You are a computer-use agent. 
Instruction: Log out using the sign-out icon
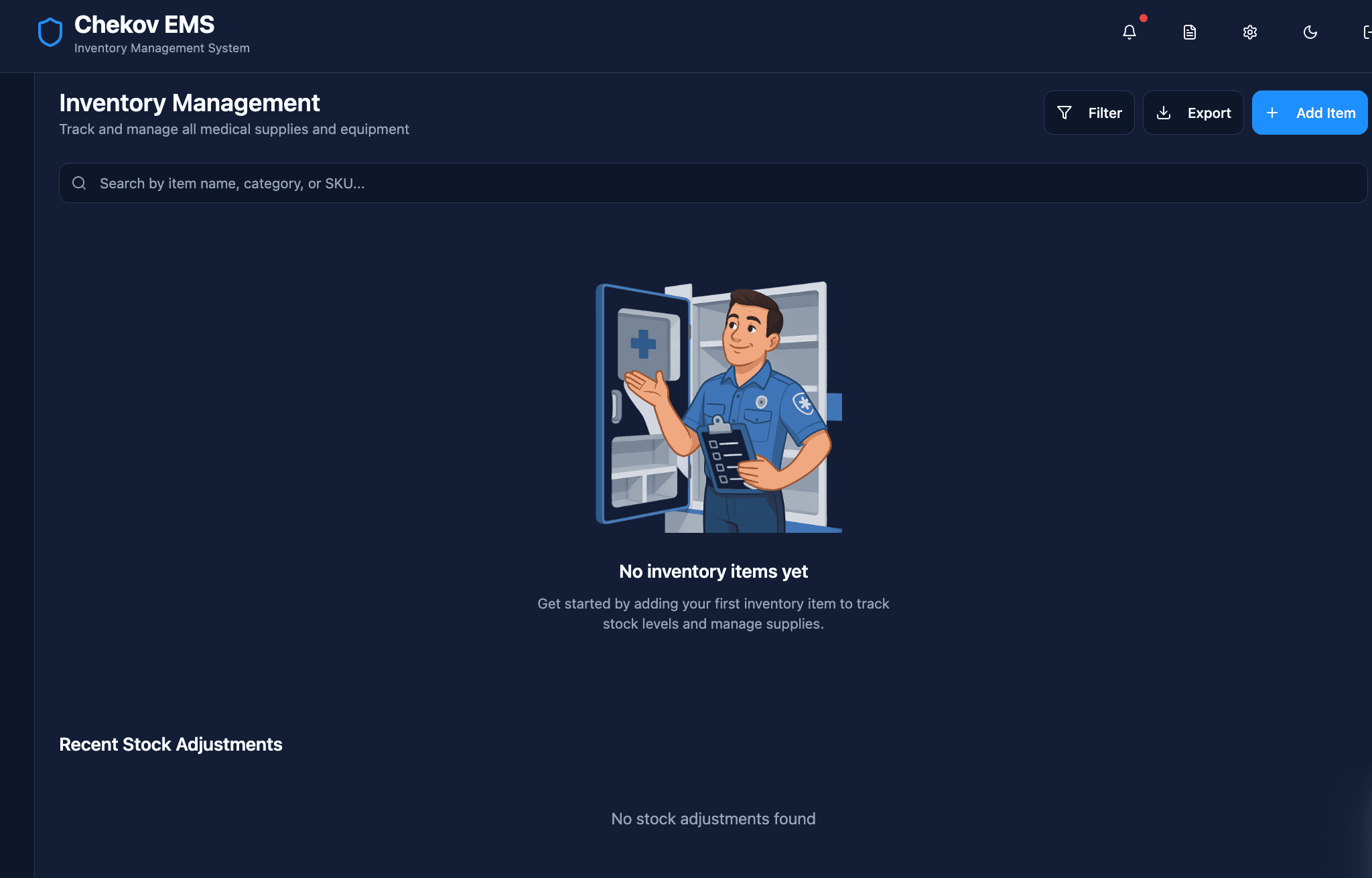1368,32
